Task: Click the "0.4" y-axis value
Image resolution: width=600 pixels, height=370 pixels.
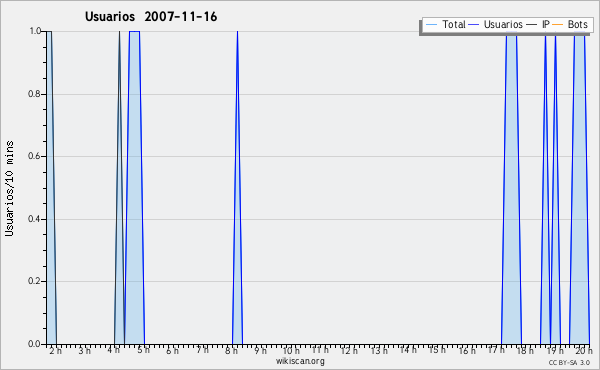Action: pos(35,219)
